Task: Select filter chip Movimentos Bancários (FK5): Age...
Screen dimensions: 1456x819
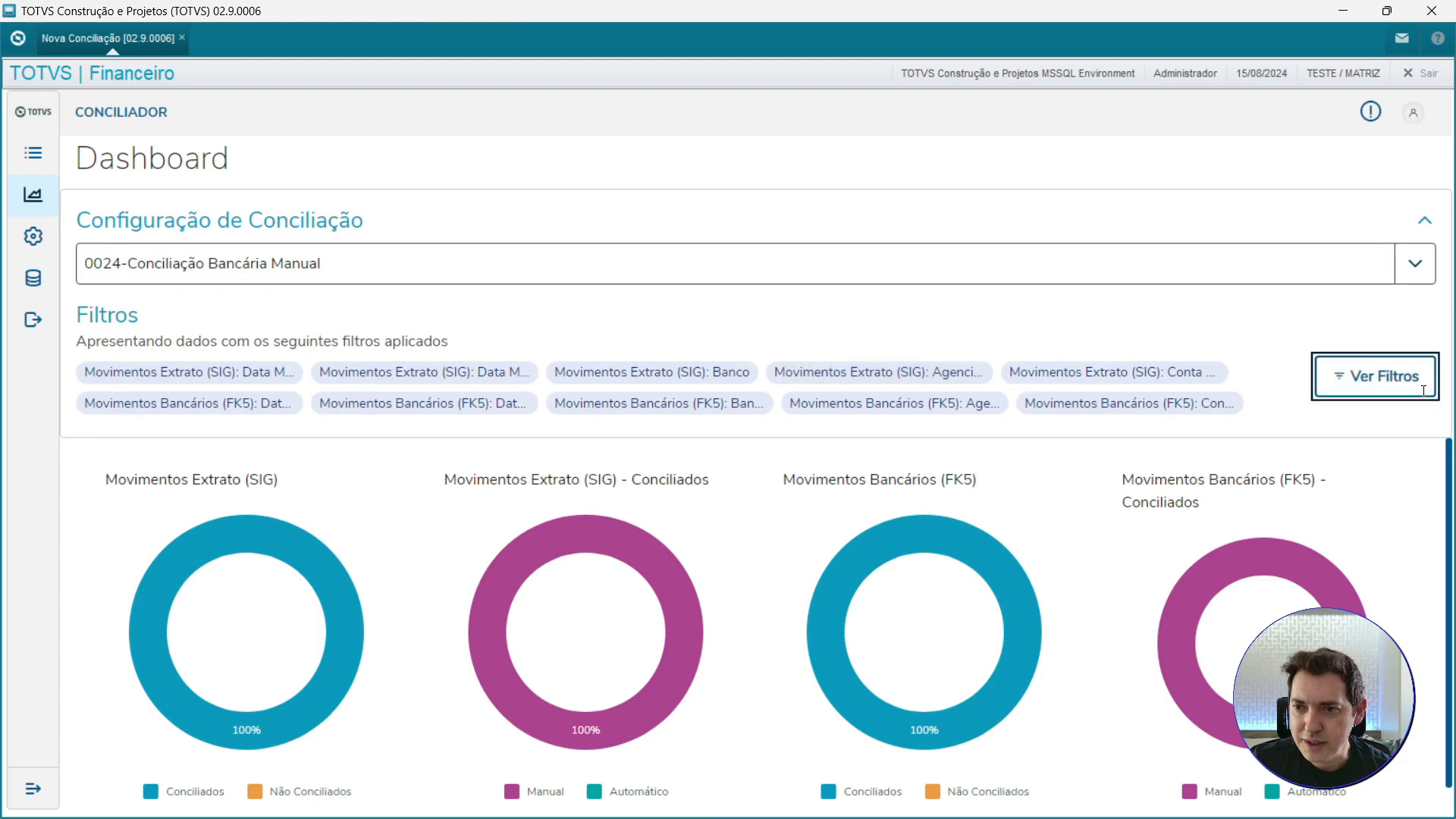Action: [895, 403]
